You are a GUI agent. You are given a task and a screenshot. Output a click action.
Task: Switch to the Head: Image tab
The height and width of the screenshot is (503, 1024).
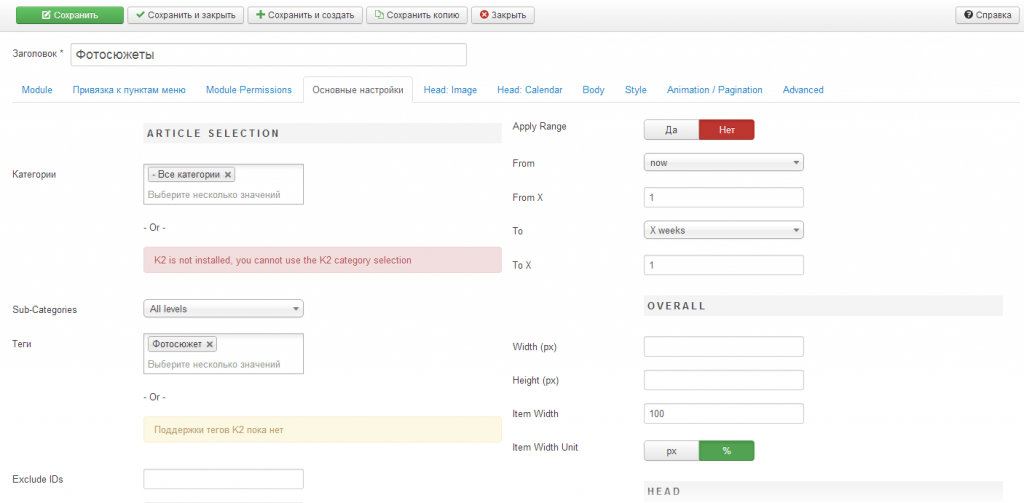point(450,90)
